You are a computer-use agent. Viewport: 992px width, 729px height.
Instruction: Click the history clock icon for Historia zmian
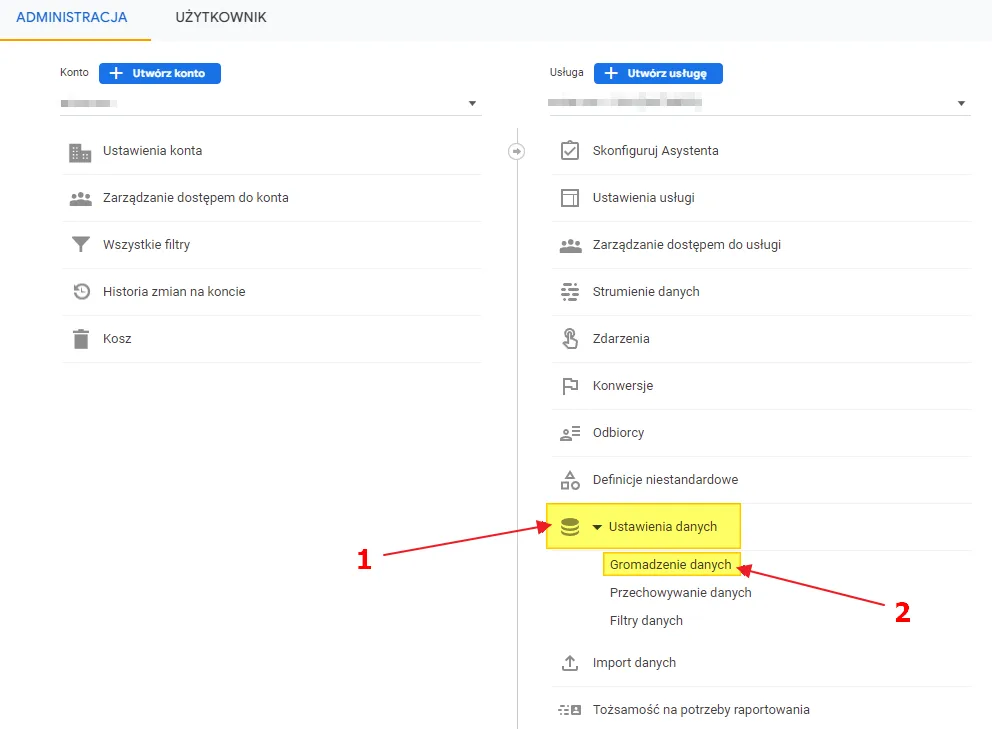pyautogui.click(x=81, y=292)
